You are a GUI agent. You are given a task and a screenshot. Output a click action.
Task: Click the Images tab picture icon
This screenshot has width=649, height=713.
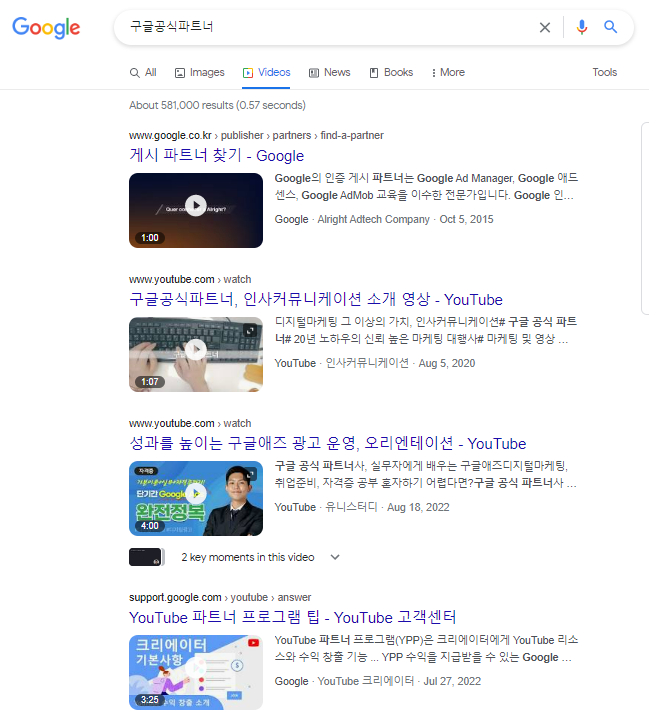coord(180,73)
